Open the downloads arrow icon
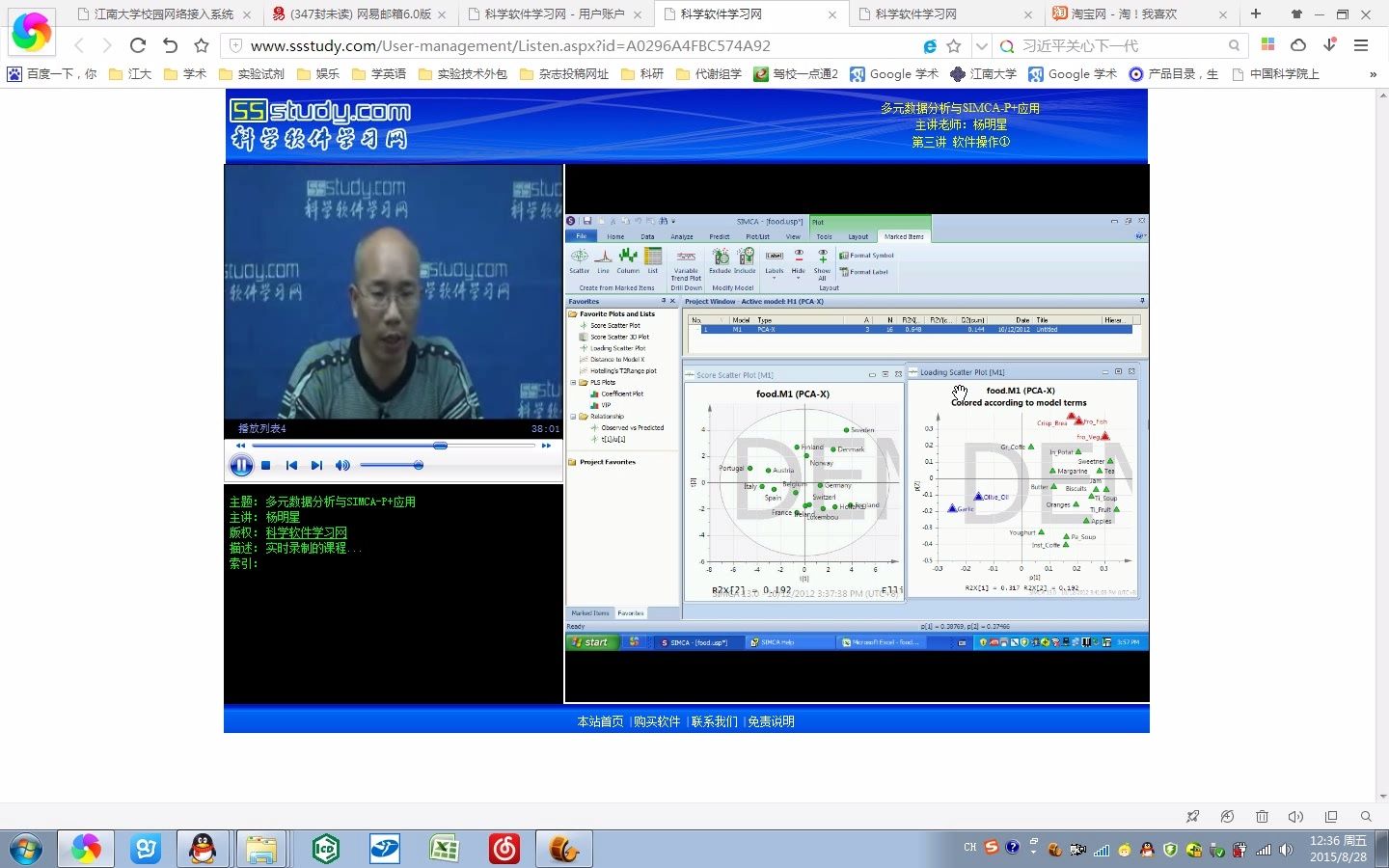1389x868 pixels. click(x=1330, y=44)
